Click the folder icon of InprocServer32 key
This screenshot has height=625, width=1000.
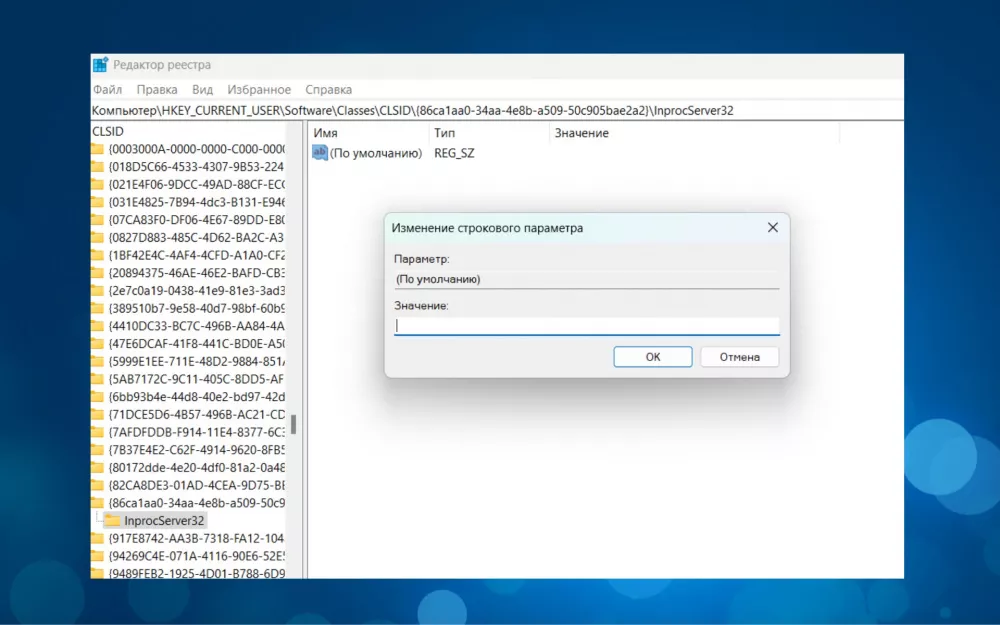tap(113, 521)
